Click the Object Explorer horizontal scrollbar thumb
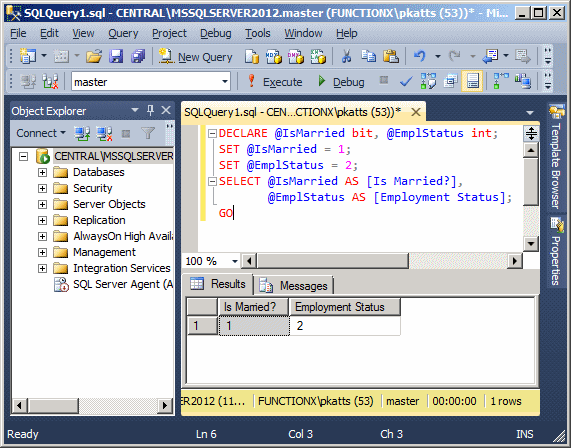Viewport: 571px width, 448px height. (53, 405)
